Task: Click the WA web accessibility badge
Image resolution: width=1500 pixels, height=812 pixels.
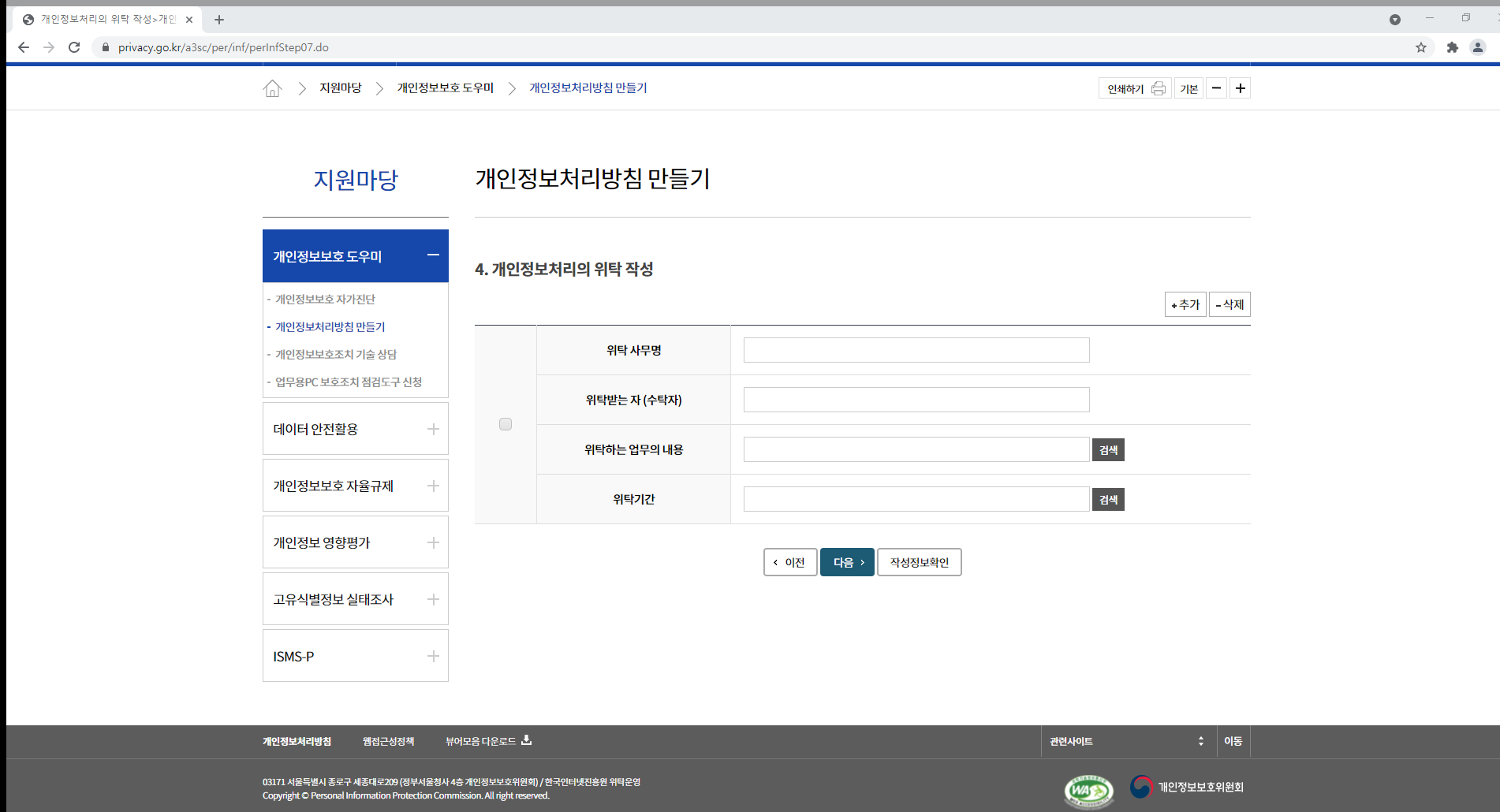Action: 1088,791
